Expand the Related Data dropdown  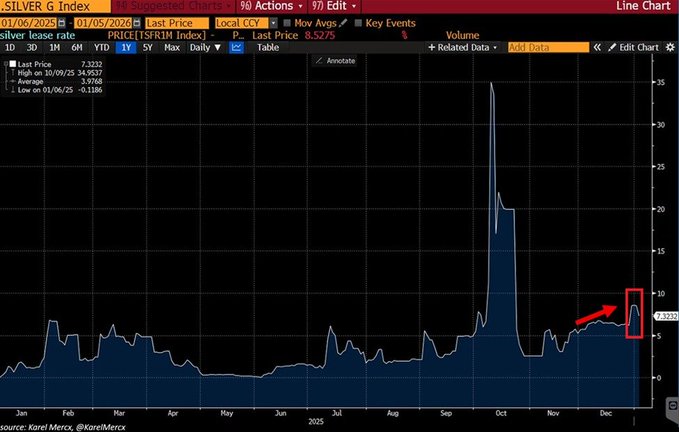[466, 47]
